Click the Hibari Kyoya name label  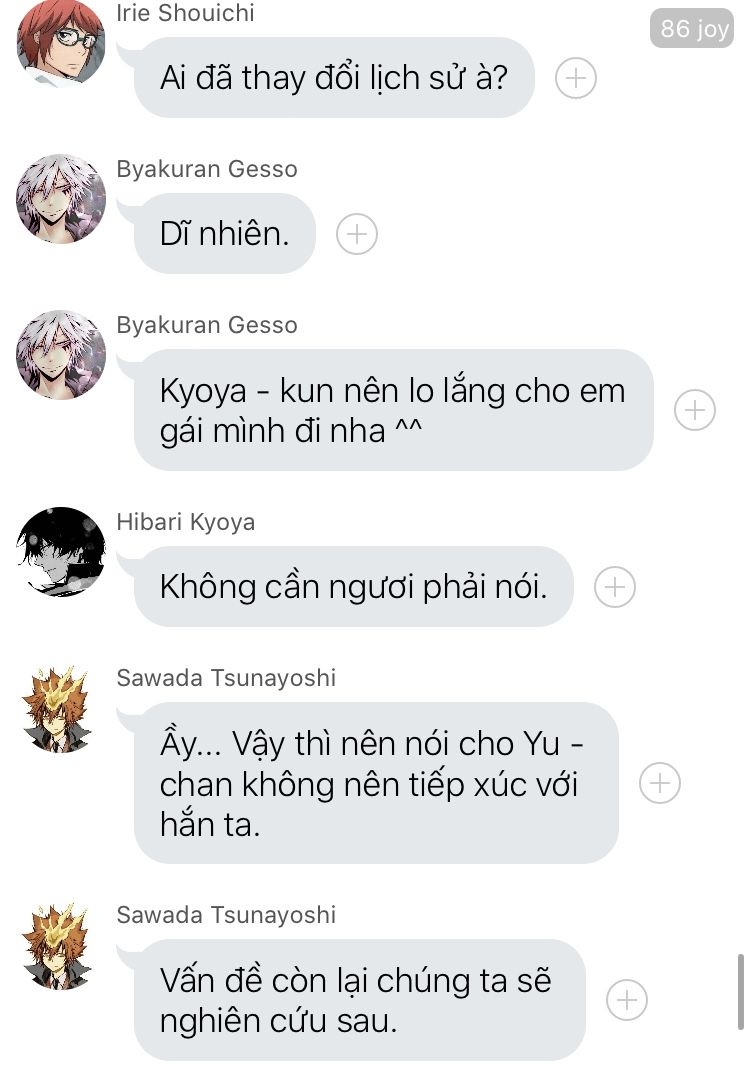point(185,522)
